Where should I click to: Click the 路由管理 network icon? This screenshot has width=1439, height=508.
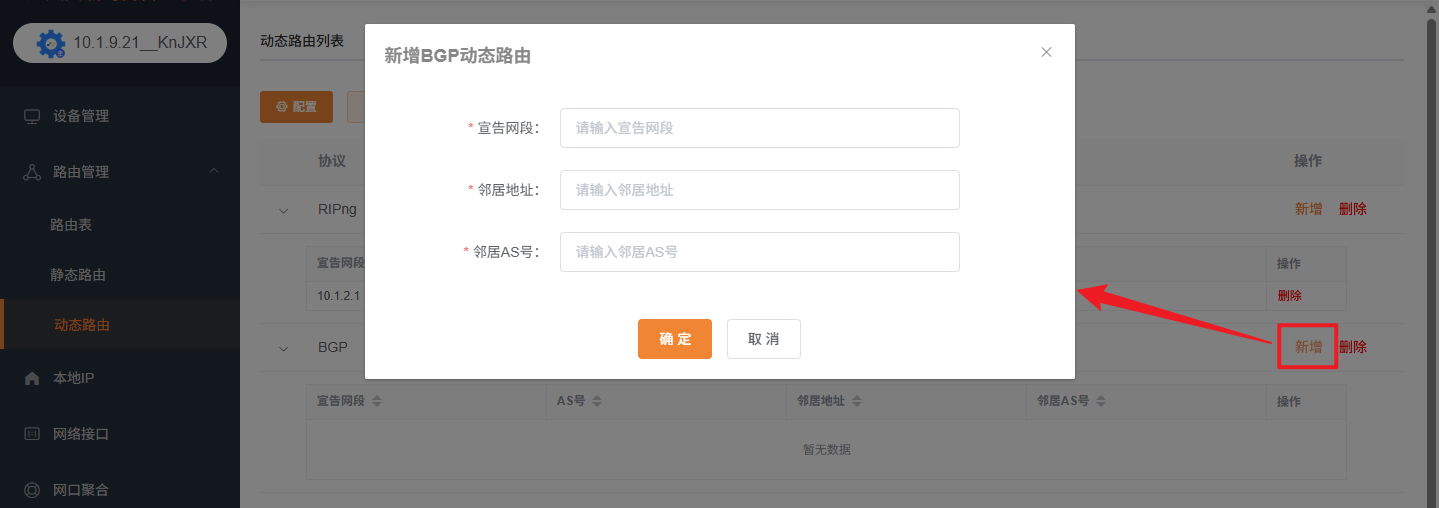coord(32,172)
